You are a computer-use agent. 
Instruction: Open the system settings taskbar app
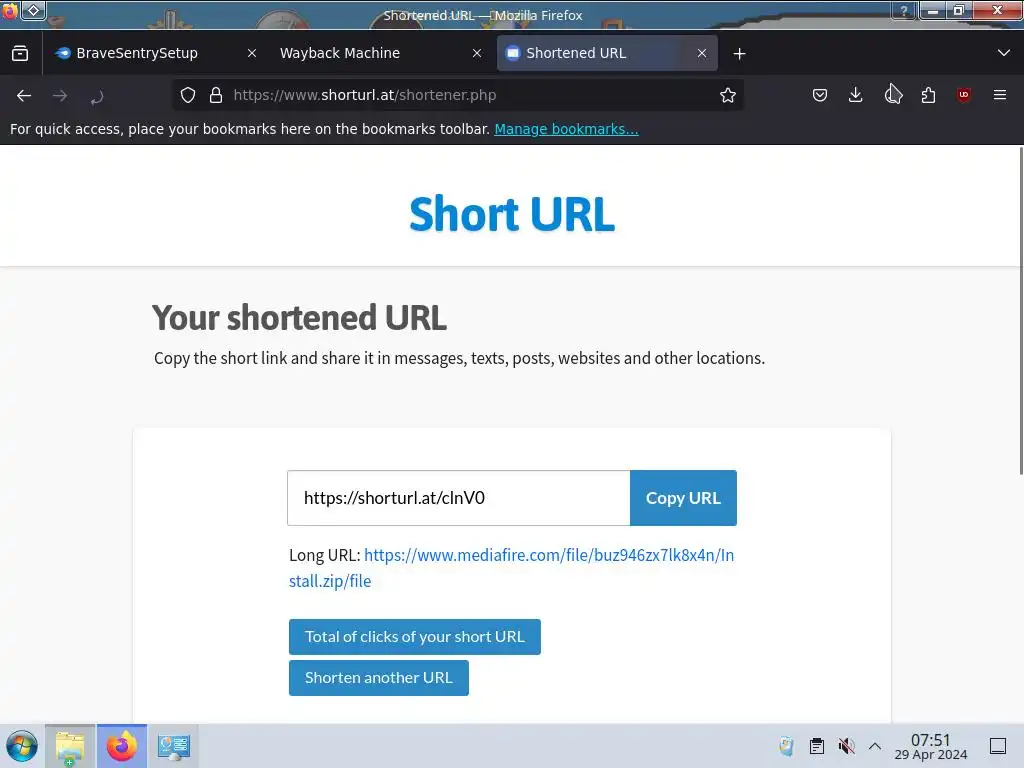(x=173, y=746)
